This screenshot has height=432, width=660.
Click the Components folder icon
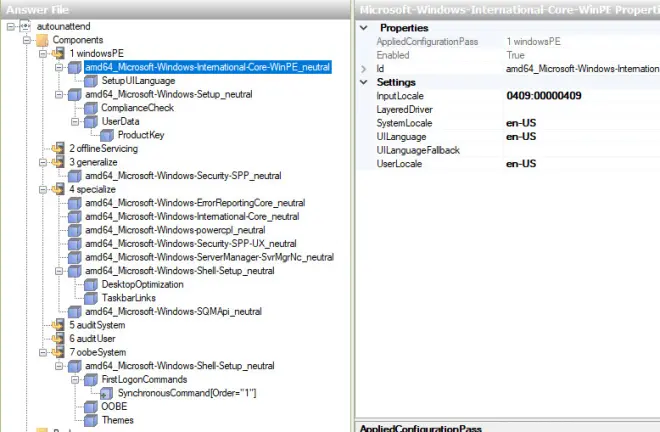(42, 40)
